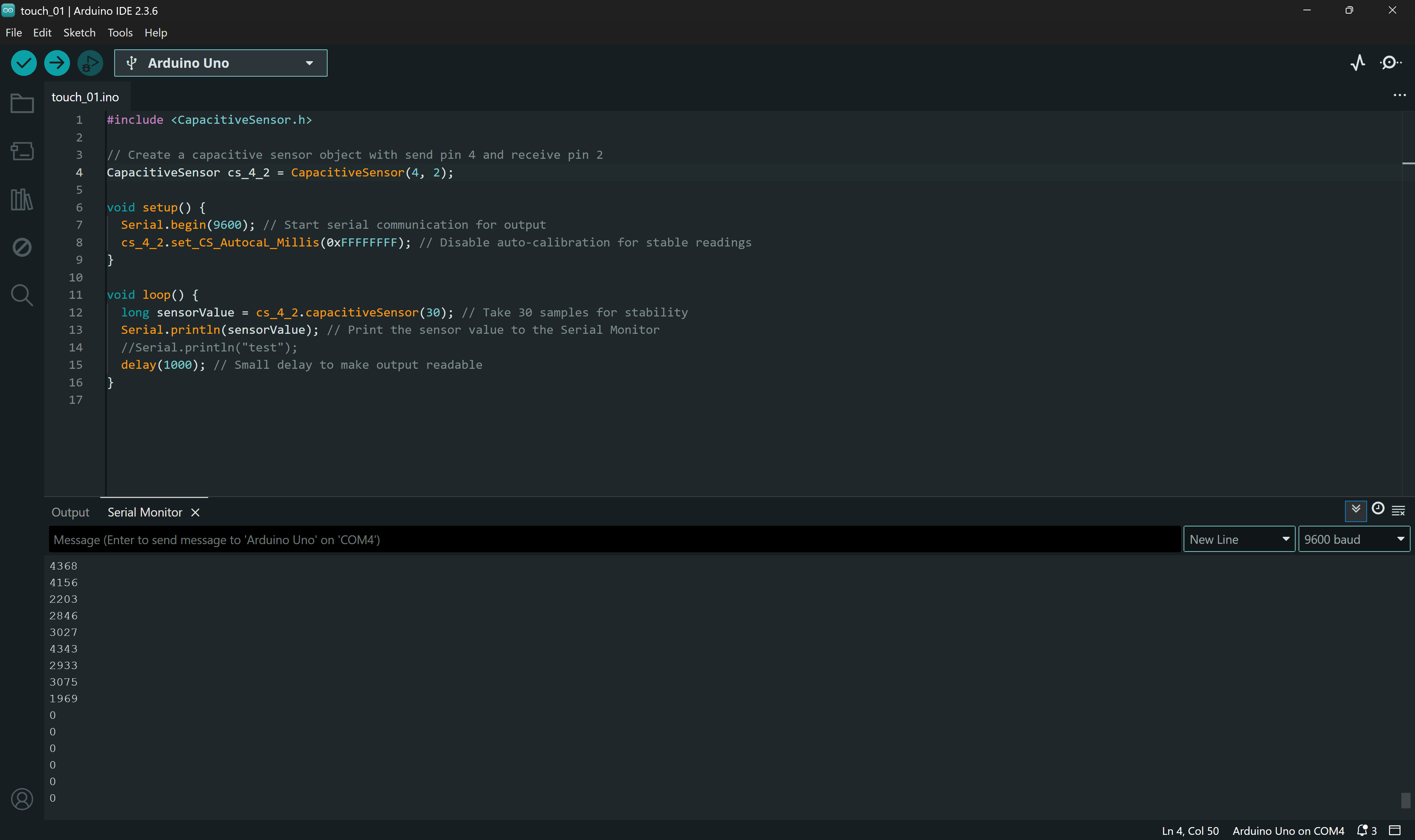Open the Boards Manager sidebar icon
Screen dimensions: 1415x840
pyautogui.click(x=22, y=151)
